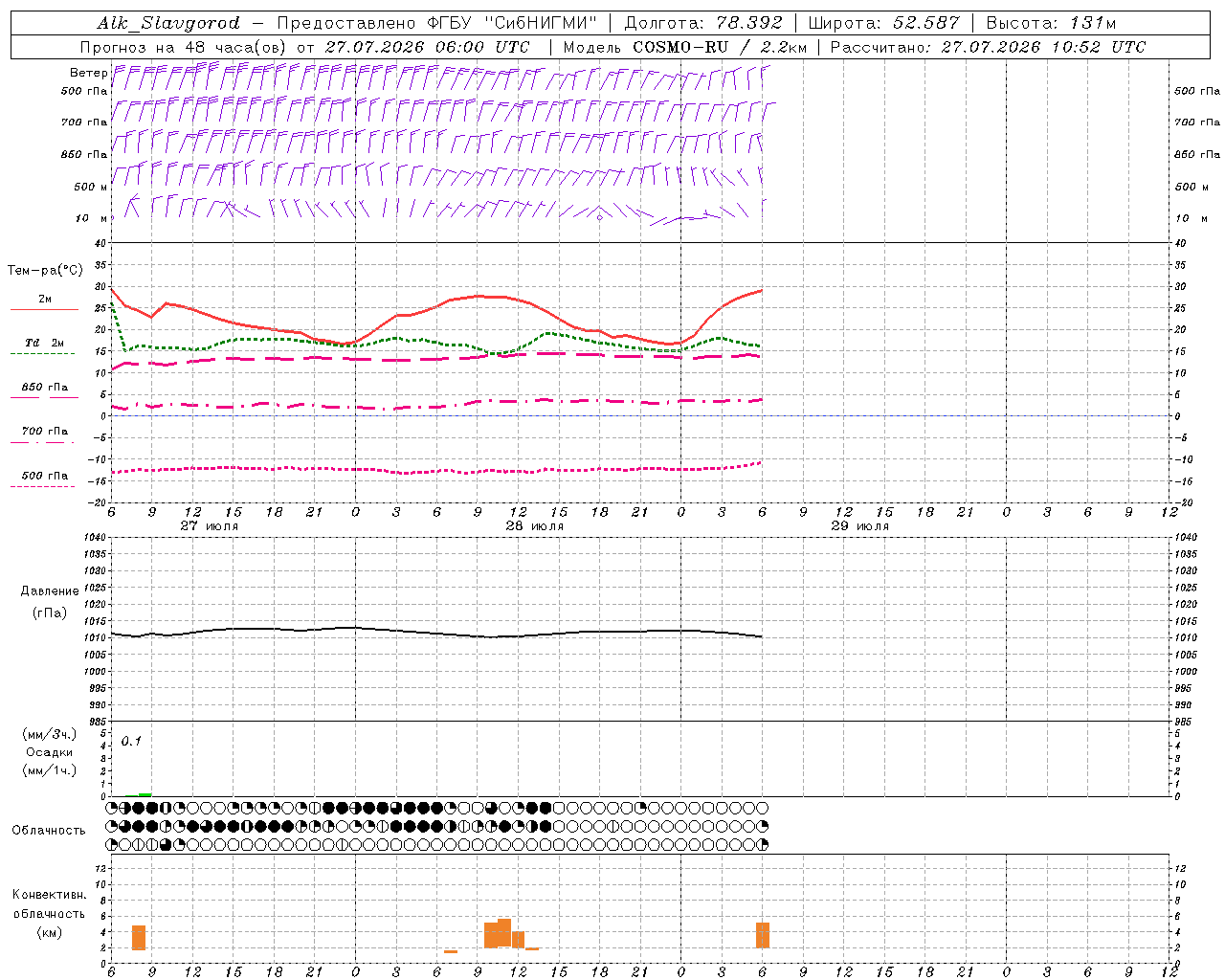The height and width of the screenshot is (980, 1225).
Task: Click the Давление (гПа) pressure axis label
Action: click(x=49, y=602)
